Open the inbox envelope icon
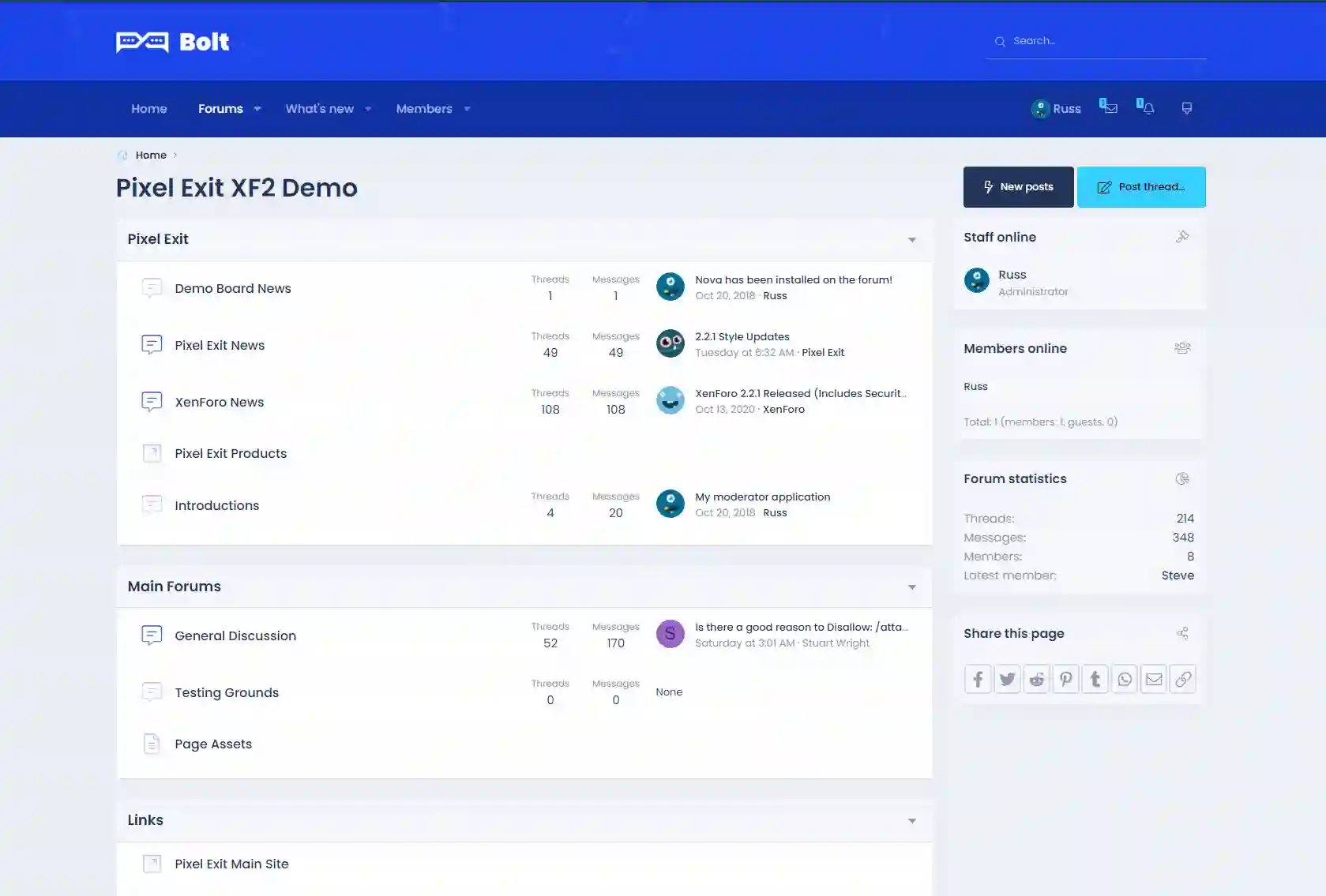Image resolution: width=1326 pixels, height=896 pixels. (x=1109, y=107)
